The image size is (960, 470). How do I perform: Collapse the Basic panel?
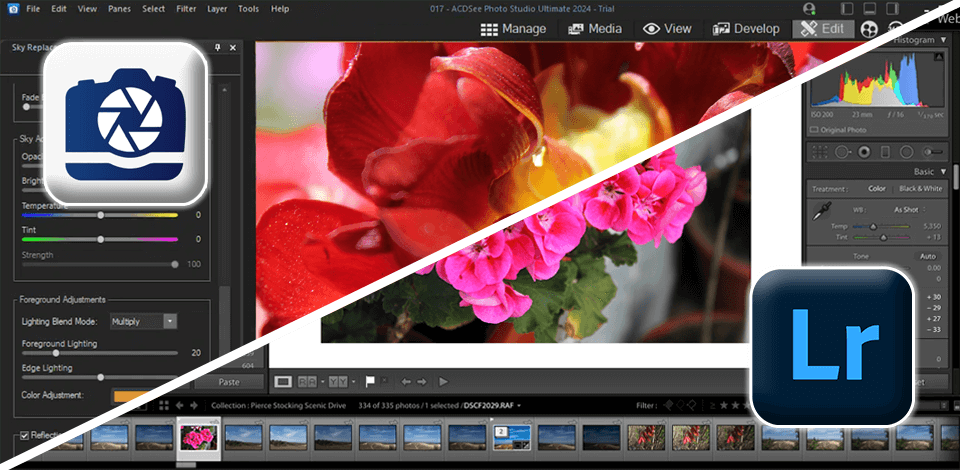point(945,171)
